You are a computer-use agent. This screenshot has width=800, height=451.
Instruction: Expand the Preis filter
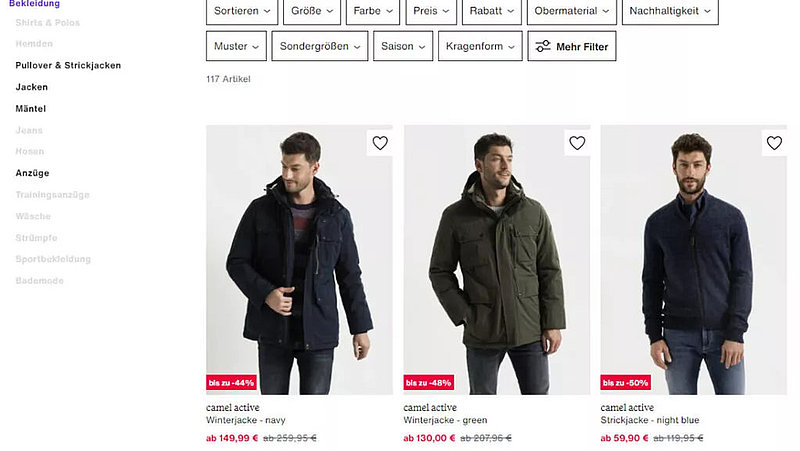tap(432, 11)
